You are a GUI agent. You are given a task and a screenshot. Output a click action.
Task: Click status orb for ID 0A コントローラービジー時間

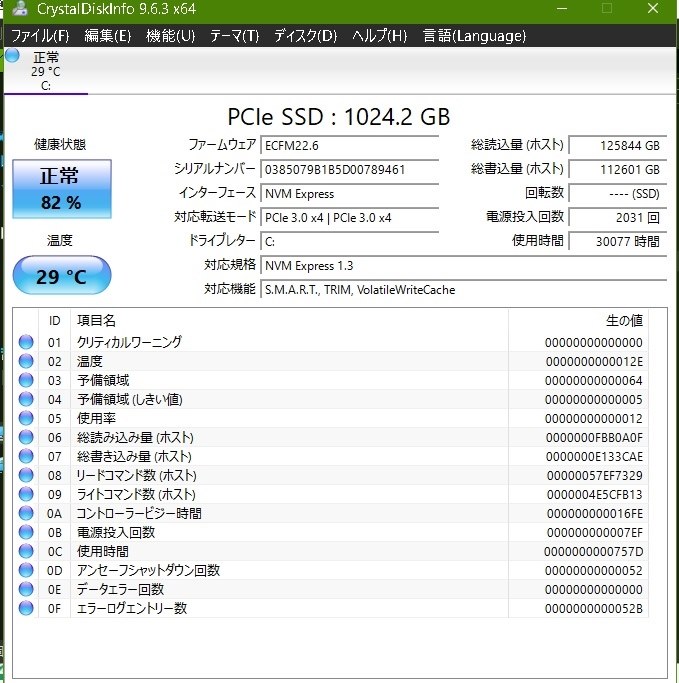(x=26, y=514)
